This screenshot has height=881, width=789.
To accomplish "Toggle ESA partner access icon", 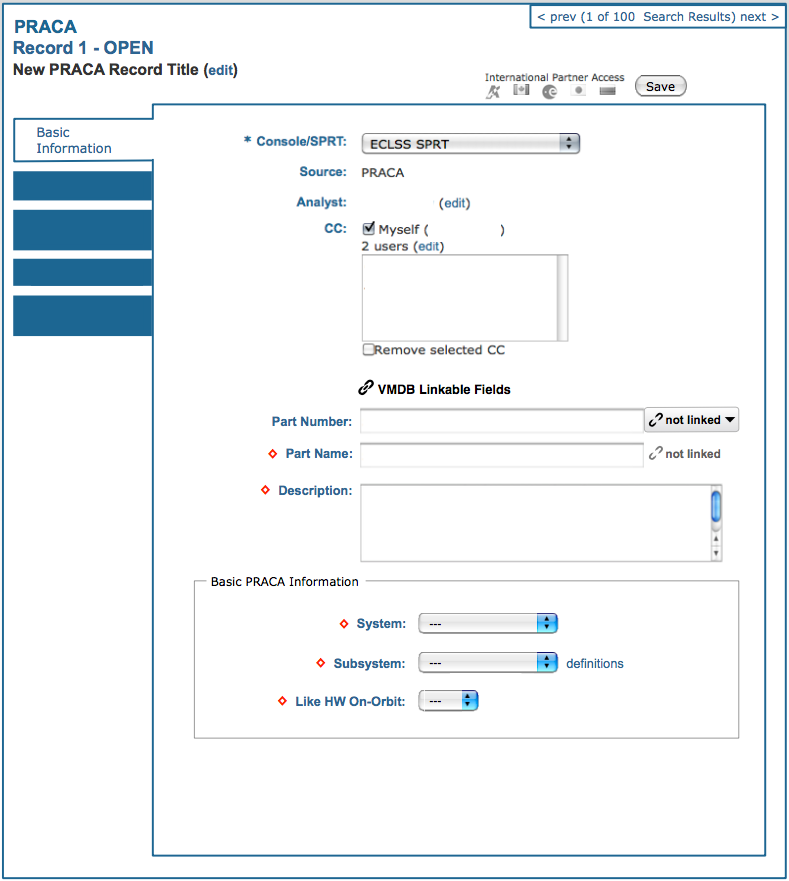I will pos(550,92).
